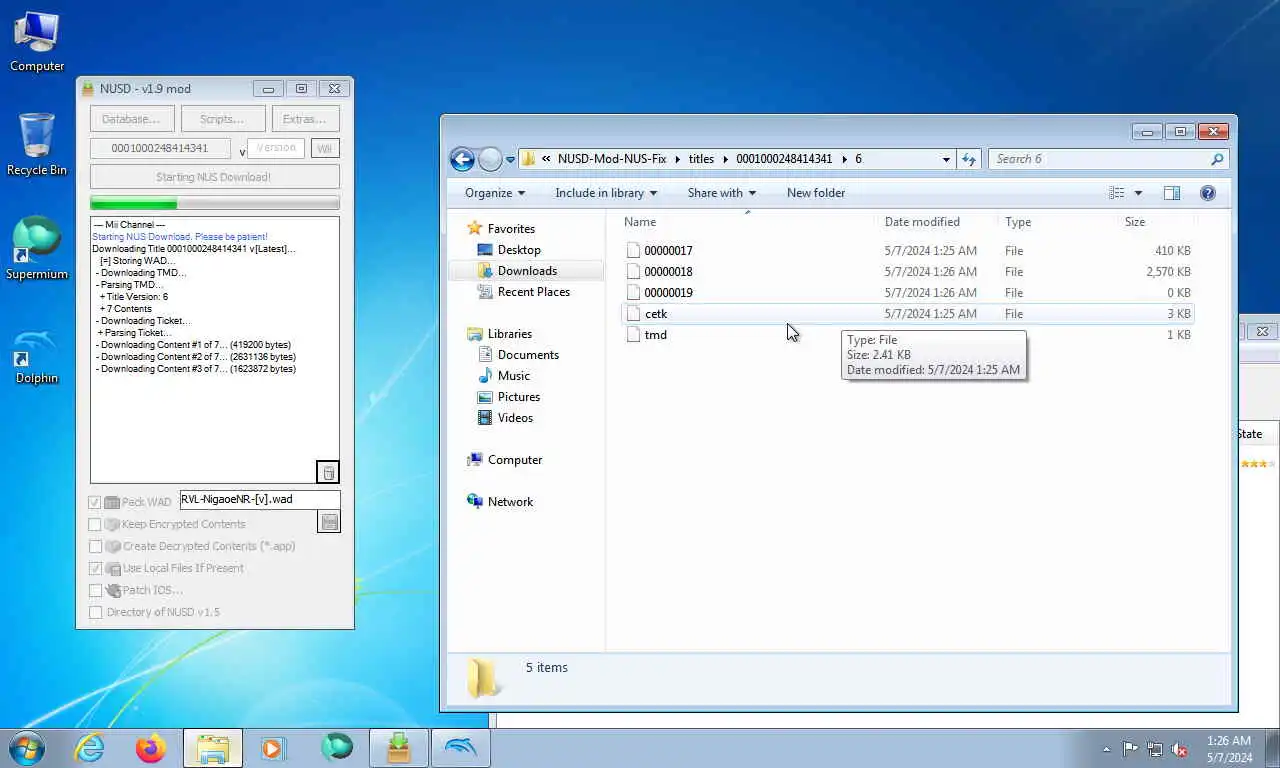The width and height of the screenshot is (1280, 768).
Task: Expand the address bar history dropdown
Action: pyautogui.click(x=946, y=159)
